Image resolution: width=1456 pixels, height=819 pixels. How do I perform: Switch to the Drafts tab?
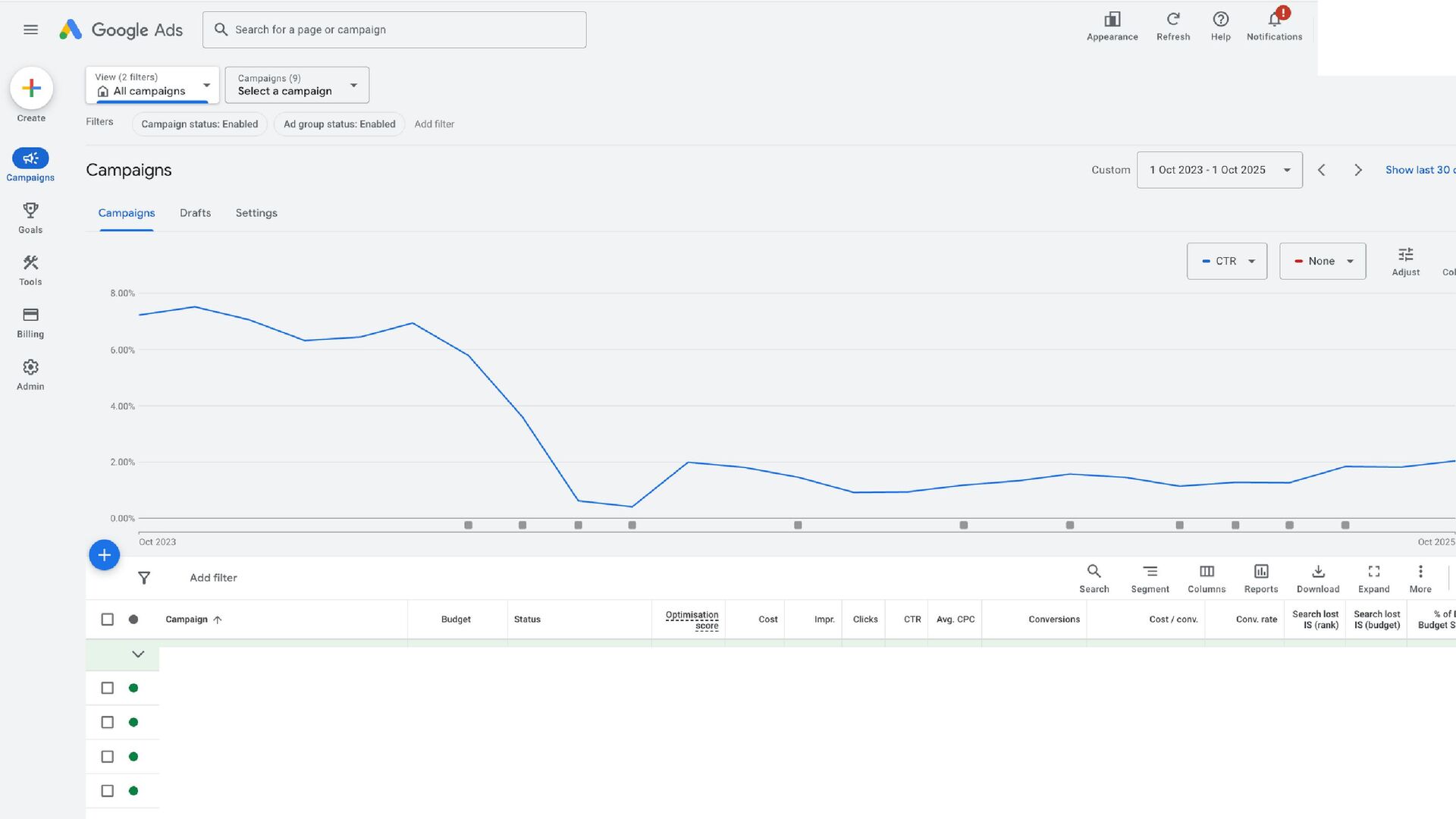[195, 213]
